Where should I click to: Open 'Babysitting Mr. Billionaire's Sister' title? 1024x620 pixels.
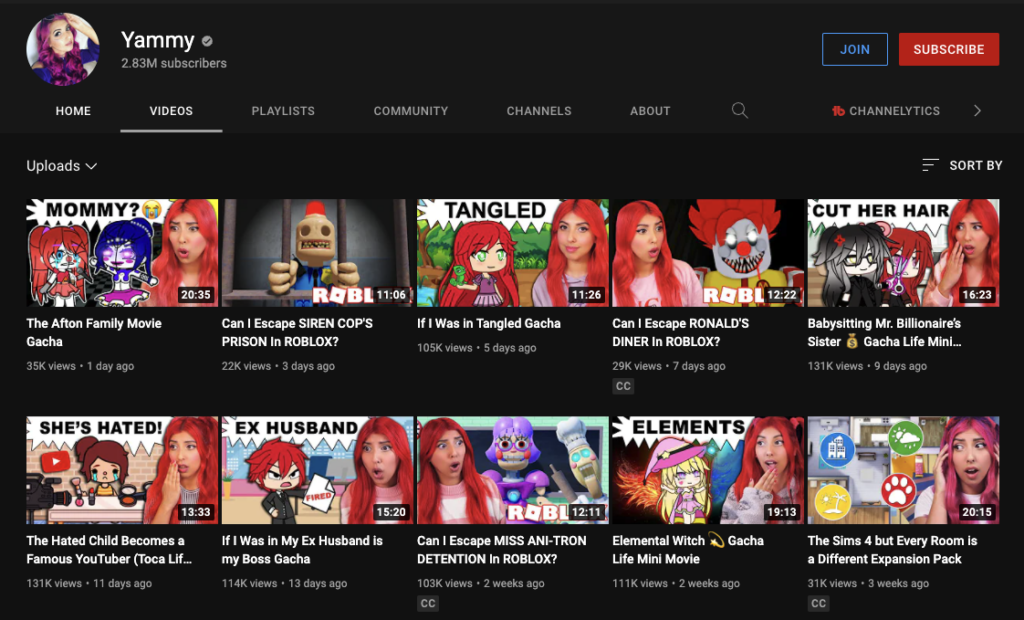pyautogui.click(x=884, y=333)
